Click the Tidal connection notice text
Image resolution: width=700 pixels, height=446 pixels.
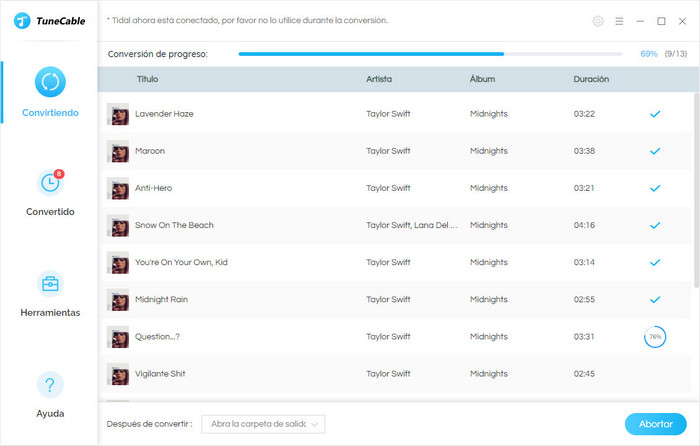pos(247,20)
